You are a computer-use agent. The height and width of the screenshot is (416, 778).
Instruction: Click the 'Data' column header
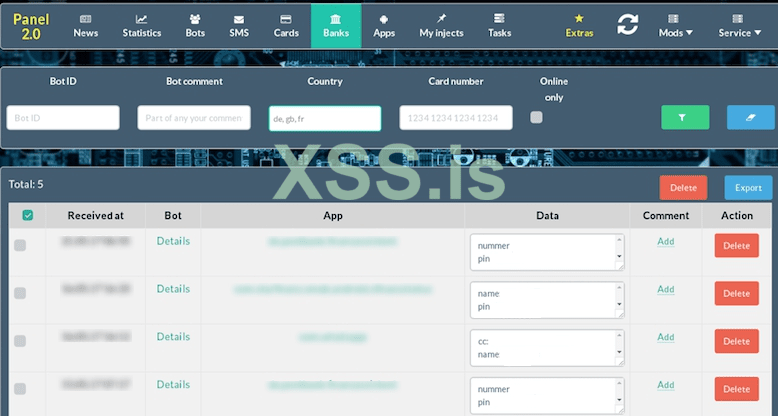547,215
